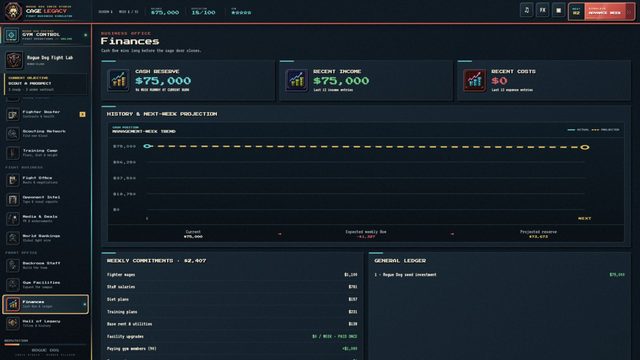This screenshot has width=640, height=360.
Task: Open Opponent Intel menu item
Action: coord(46,199)
